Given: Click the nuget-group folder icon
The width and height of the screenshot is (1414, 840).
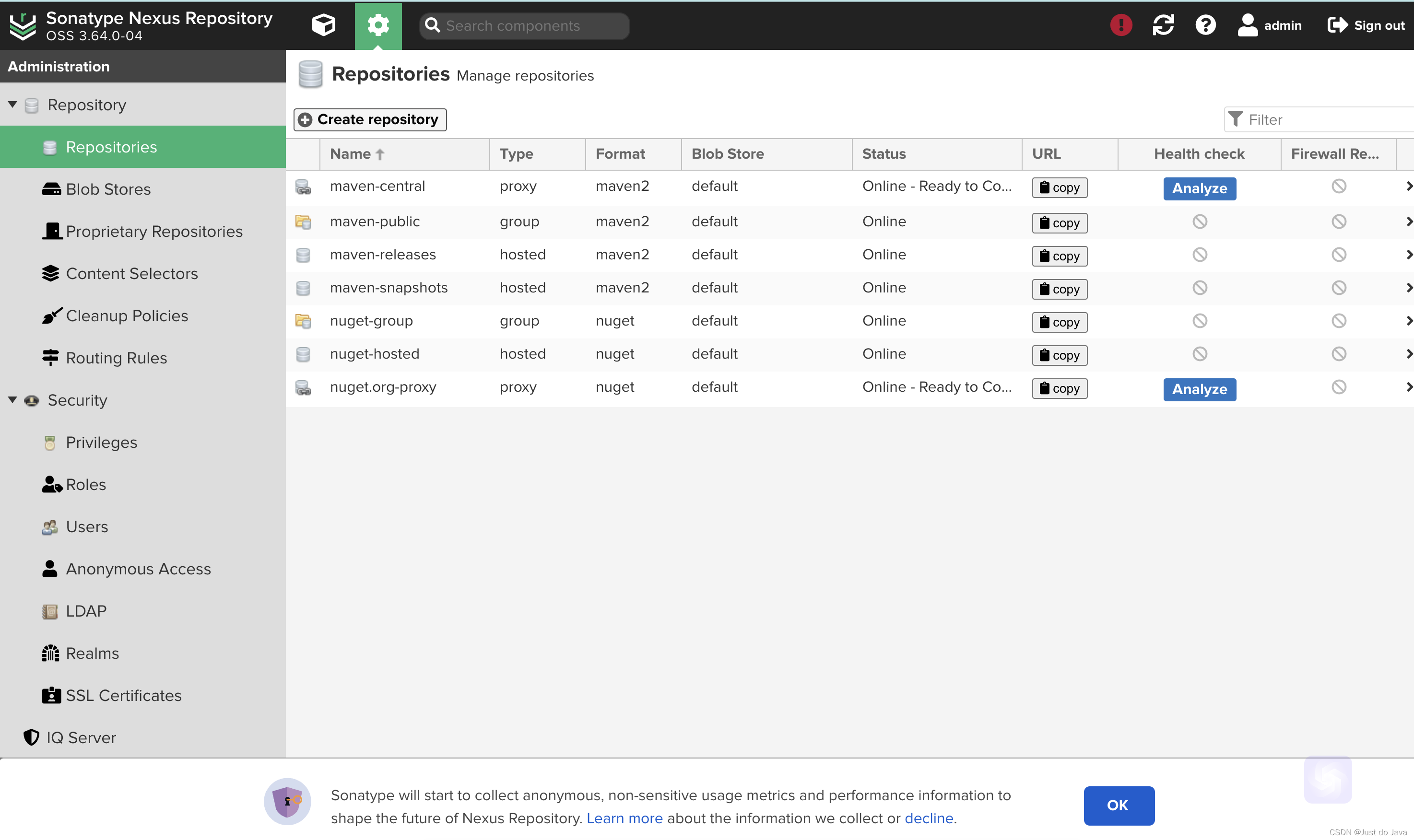Looking at the screenshot, I should point(303,321).
